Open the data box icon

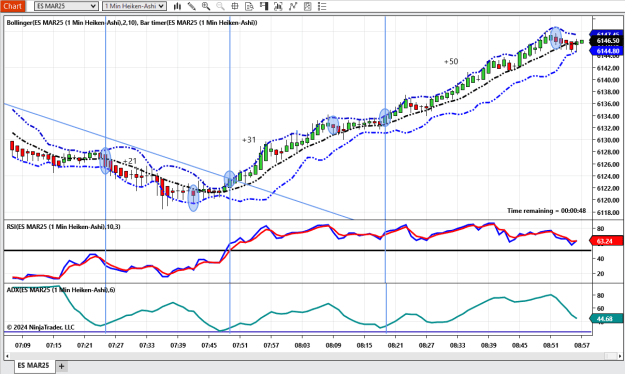tap(250, 6)
